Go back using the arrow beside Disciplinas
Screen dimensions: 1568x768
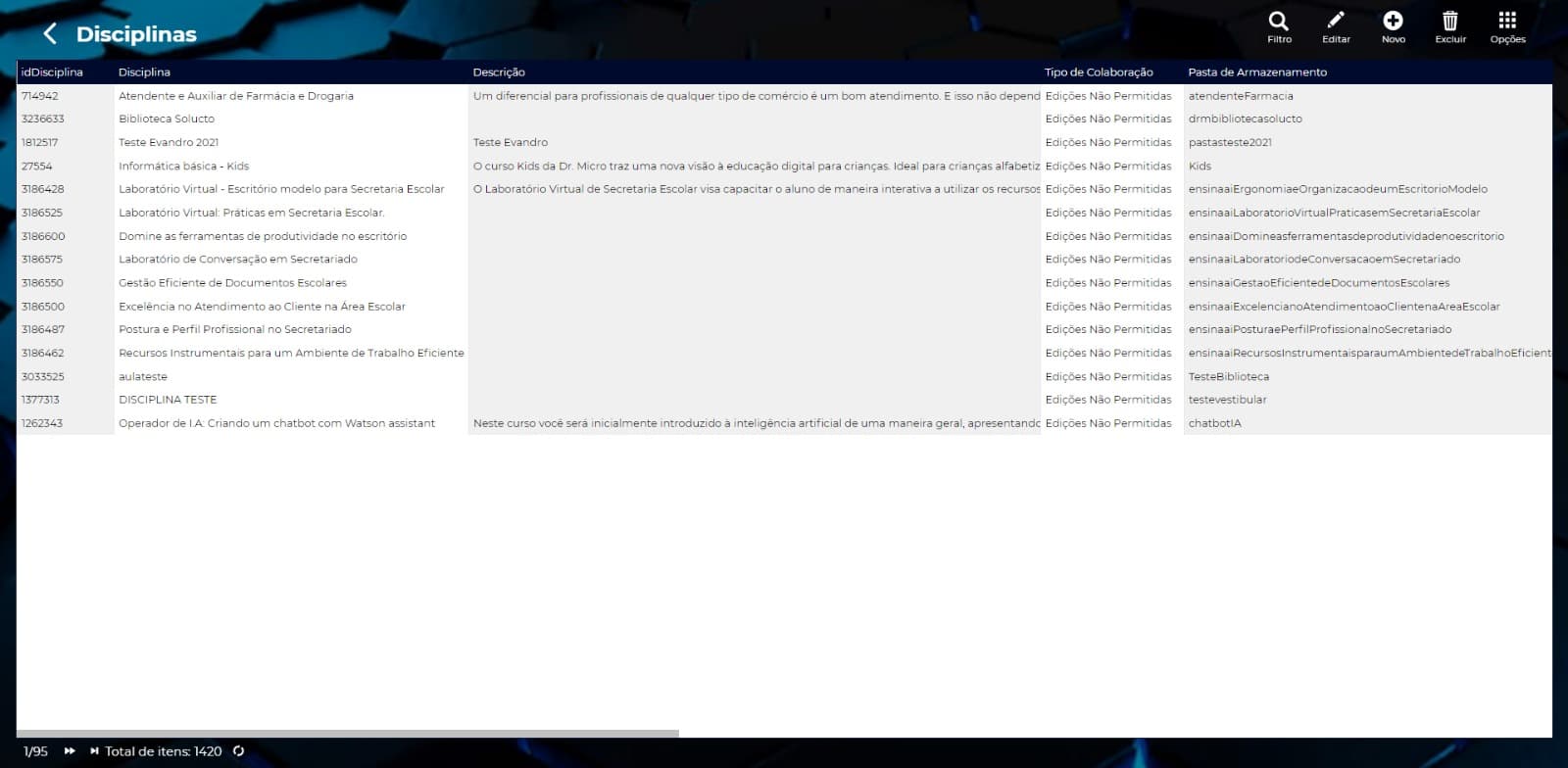(50, 34)
